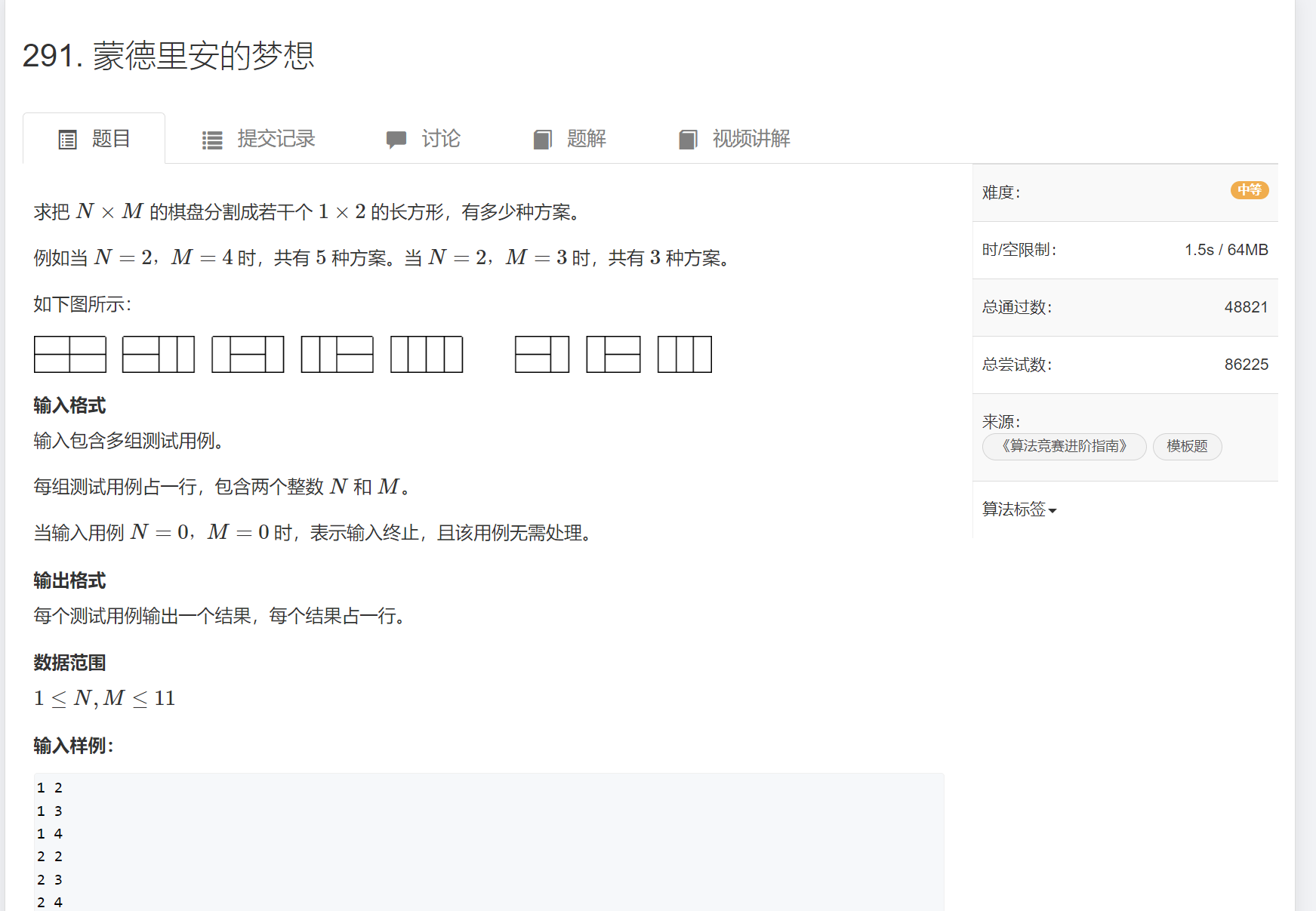Click the time/memory limit value 1.5s / 64MB
The width and height of the screenshot is (1316, 911).
[x=1226, y=250]
